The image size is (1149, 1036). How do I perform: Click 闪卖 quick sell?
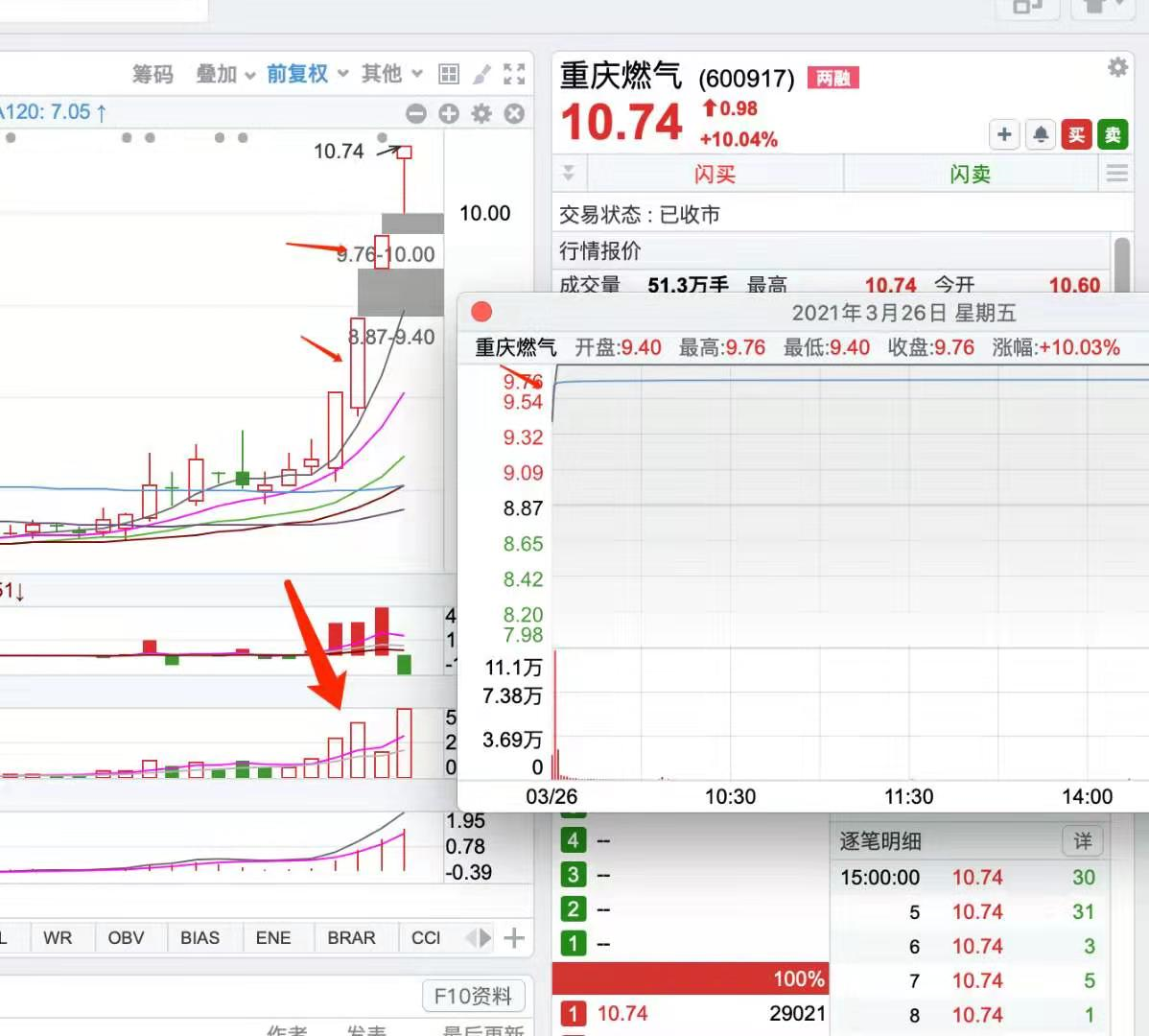click(x=971, y=174)
